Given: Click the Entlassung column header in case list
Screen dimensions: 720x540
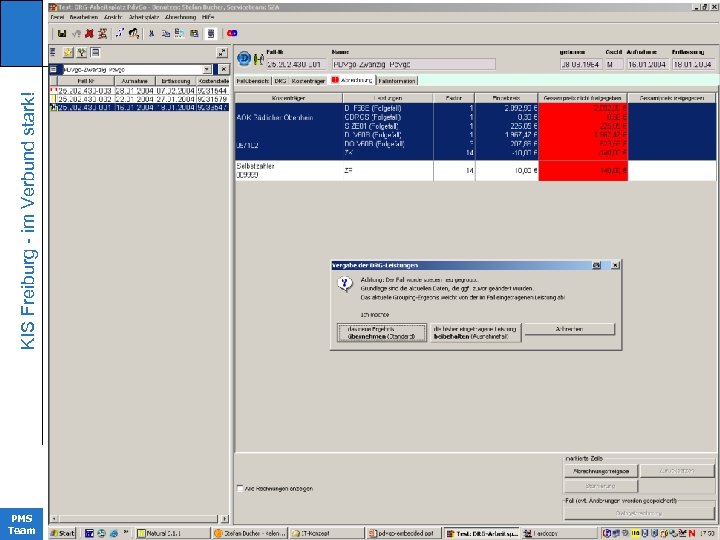Looking at the screenshot, I should point(176,81).
